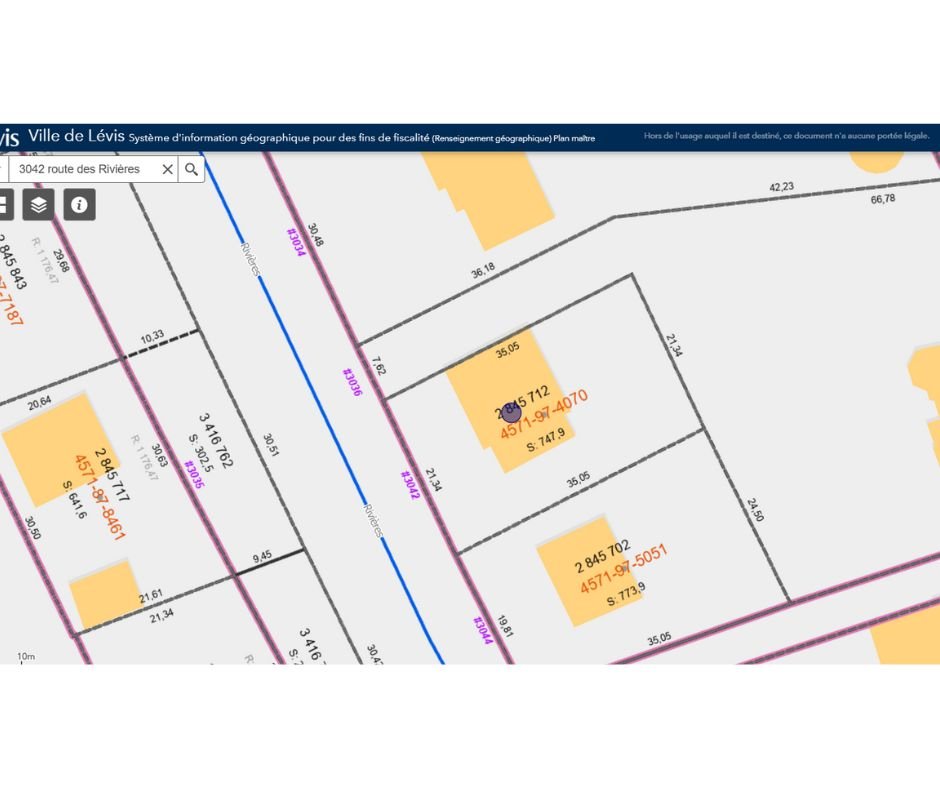This screenshot has height=788, width=940.
Task: Click the blue Rivières street centerline label
Action: 250,259
